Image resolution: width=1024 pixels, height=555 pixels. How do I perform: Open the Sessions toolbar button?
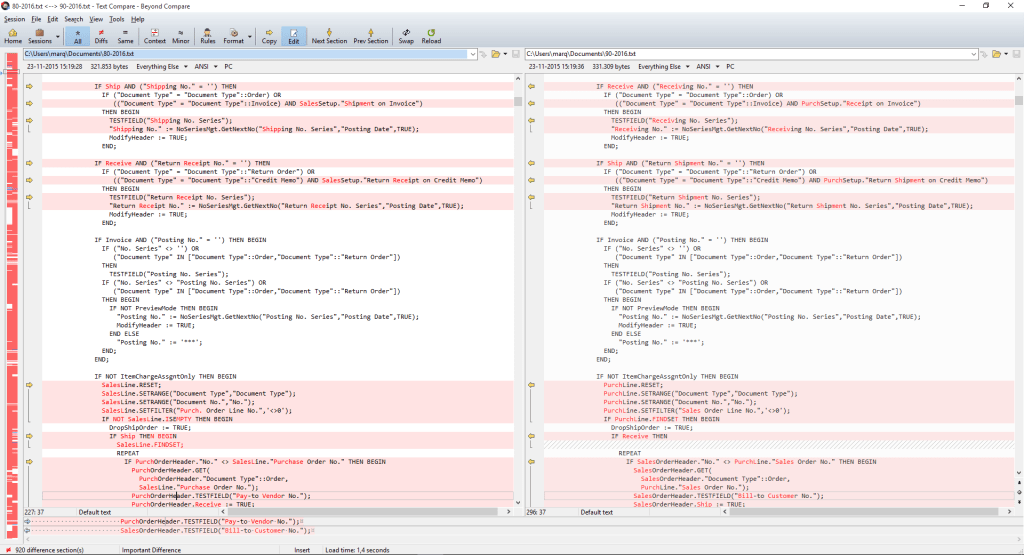40,36
